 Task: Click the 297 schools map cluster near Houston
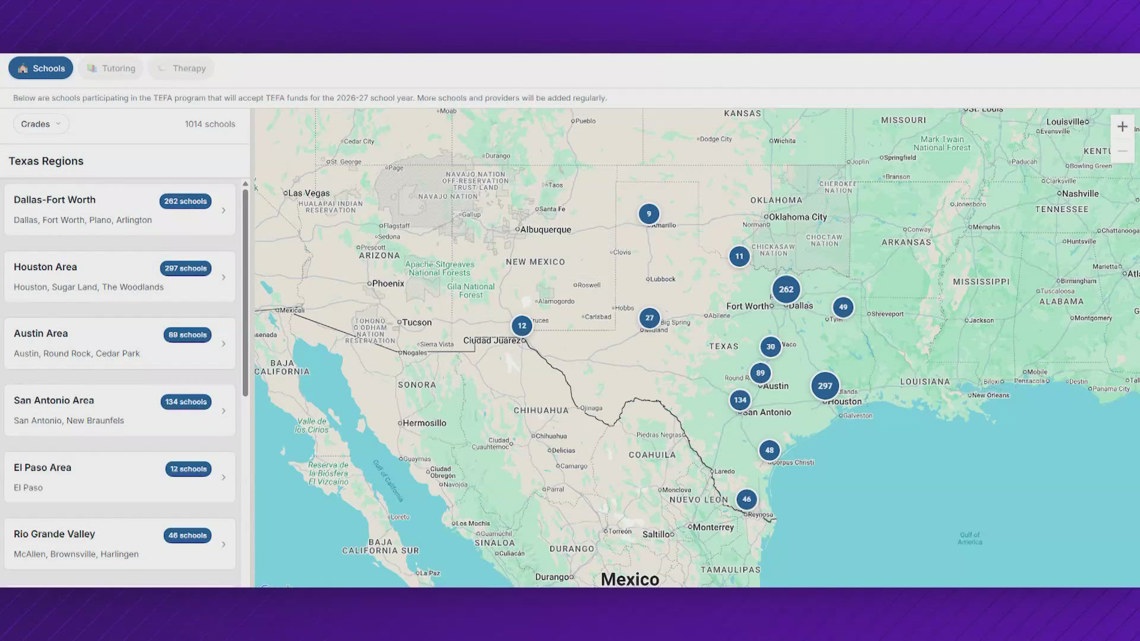[x=825, y=386]
